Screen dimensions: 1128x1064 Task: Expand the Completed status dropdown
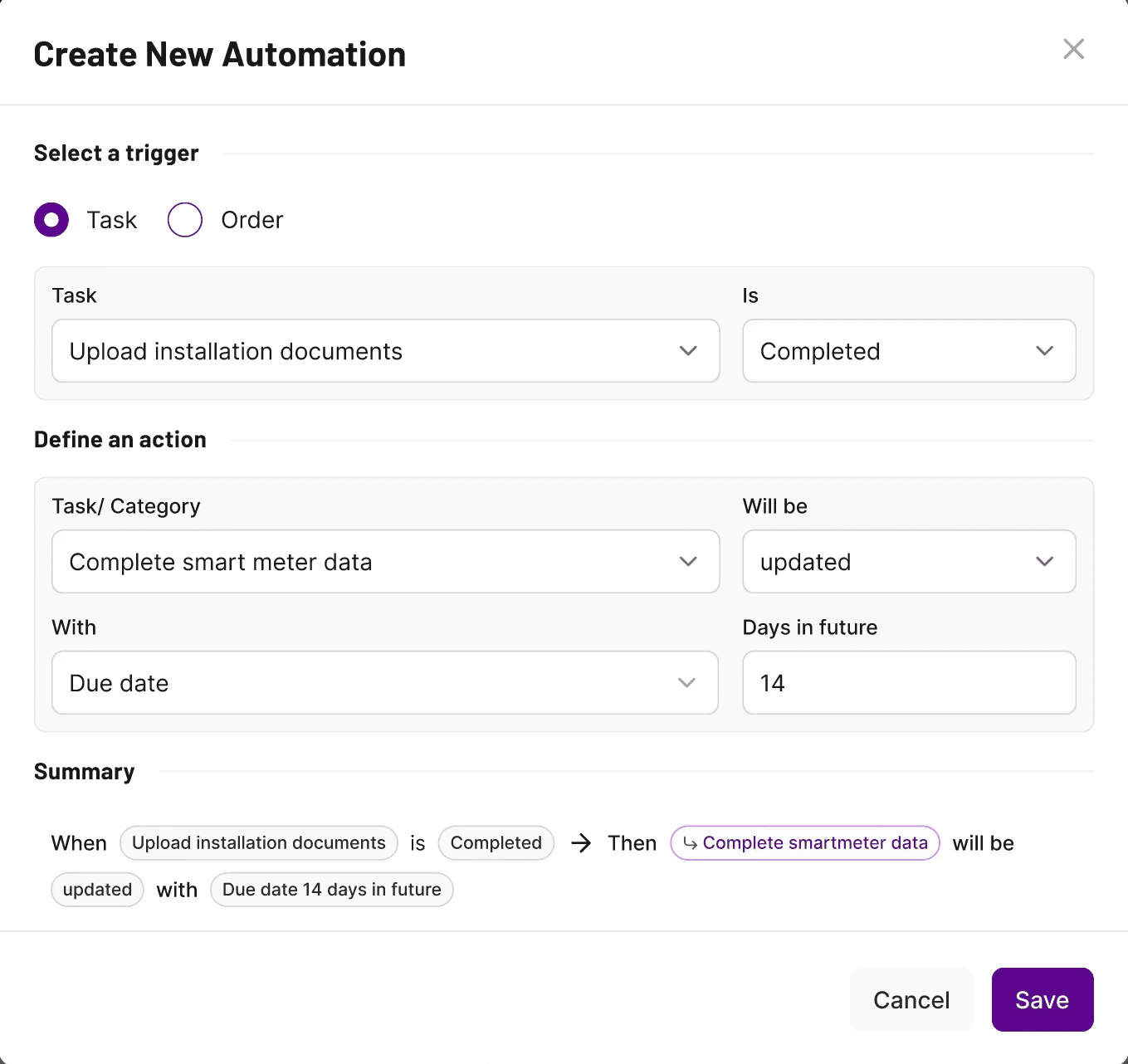pos(909,351)
